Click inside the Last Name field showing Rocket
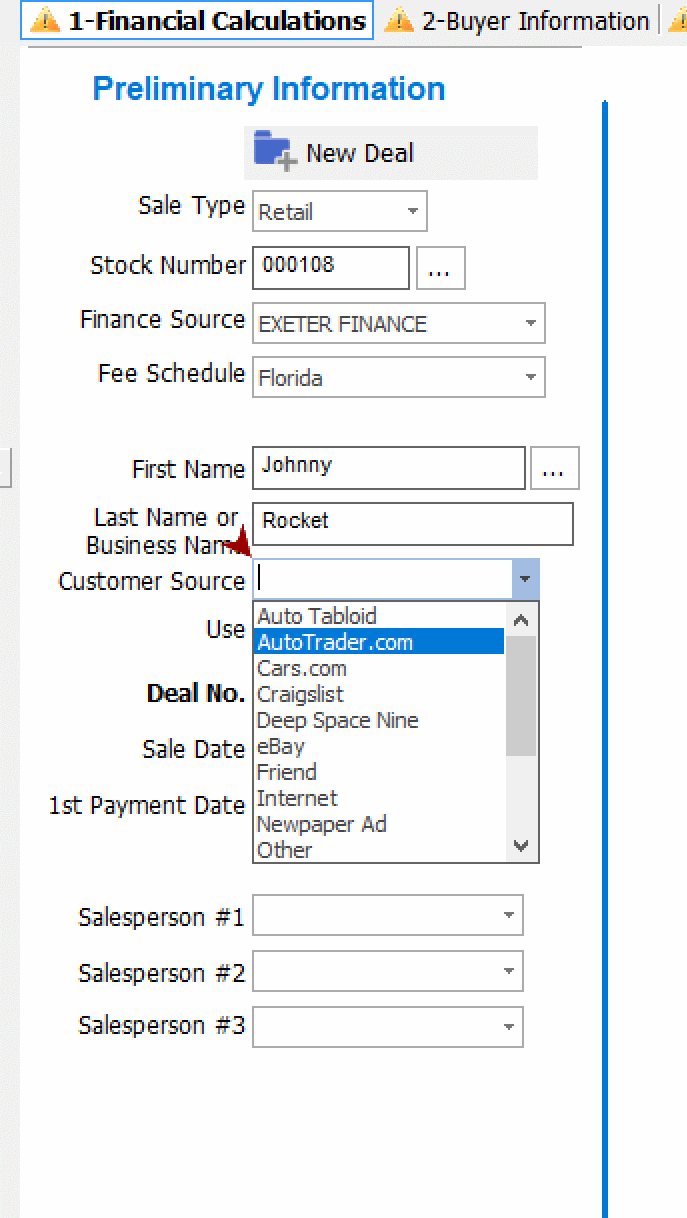Image resolution: width=687 pixels, height=1218 pixels. tap(410, 523)
